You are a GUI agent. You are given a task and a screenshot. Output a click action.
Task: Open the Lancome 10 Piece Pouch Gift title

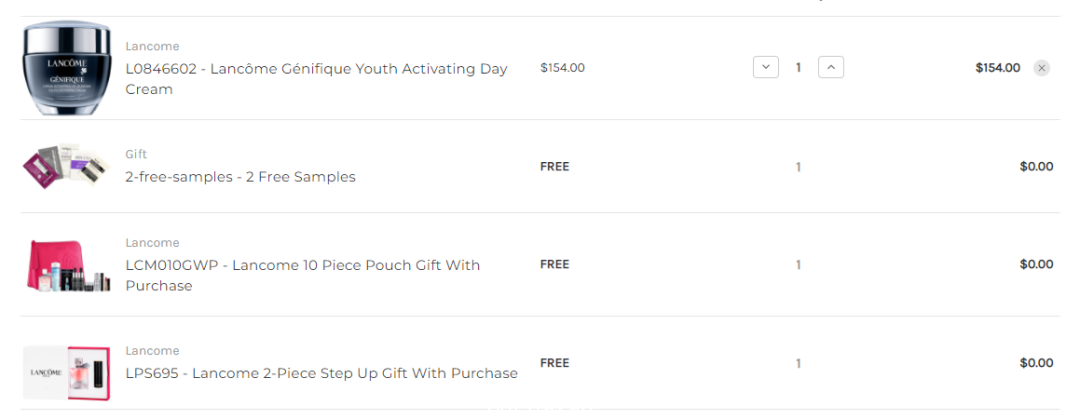302,275
